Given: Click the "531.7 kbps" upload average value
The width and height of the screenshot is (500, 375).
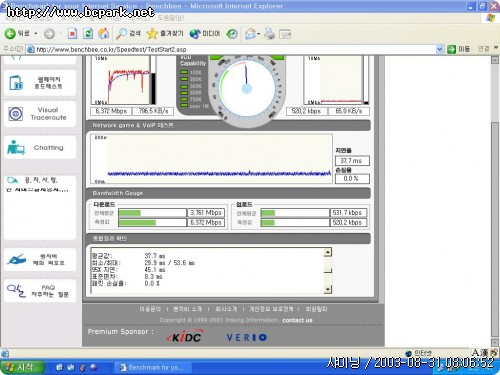Looking at the screenshot, I should click(x=348, y=213).
